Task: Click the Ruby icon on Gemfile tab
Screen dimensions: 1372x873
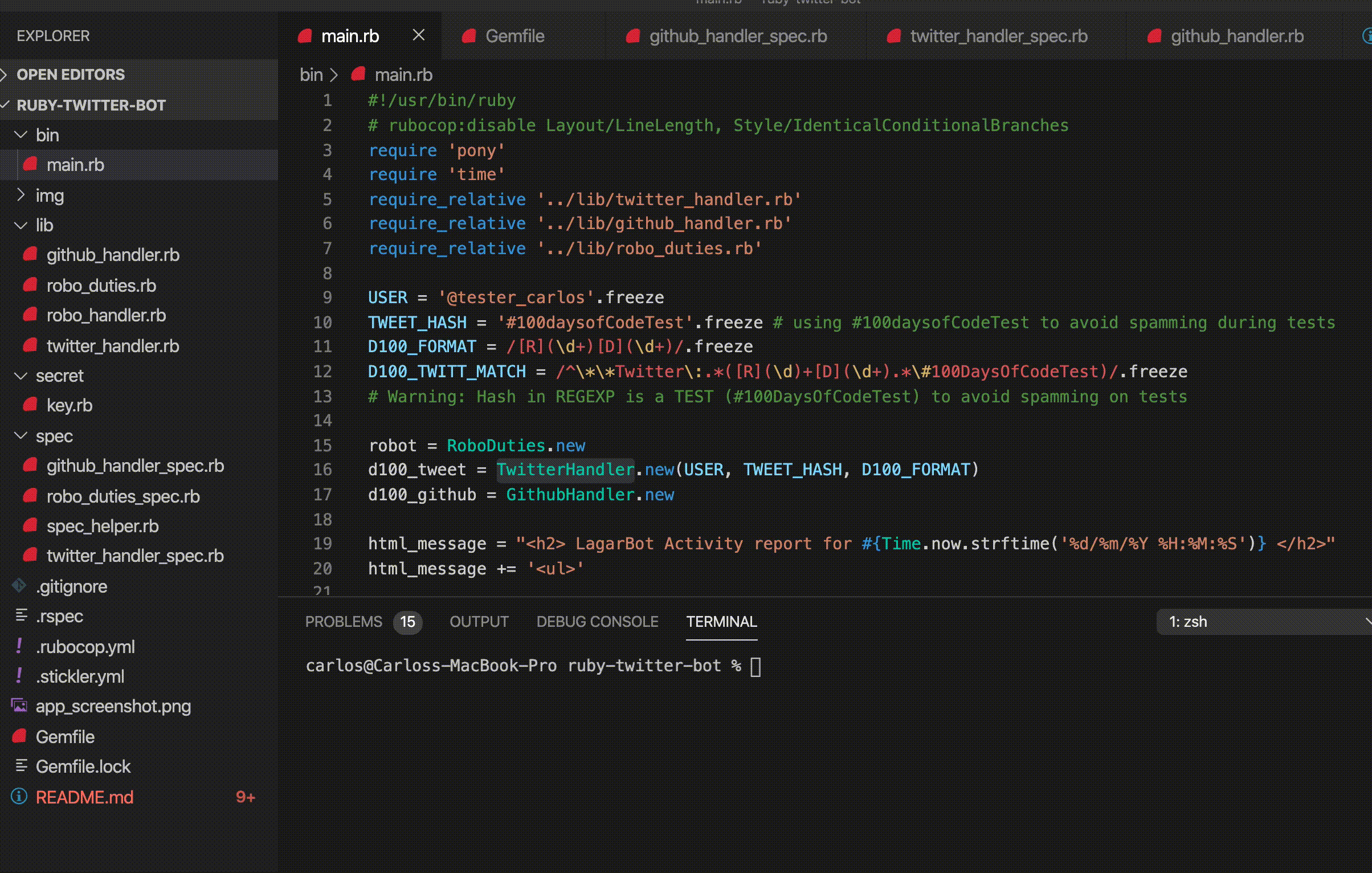Action: pyautogui.click(x=469, y=36)
